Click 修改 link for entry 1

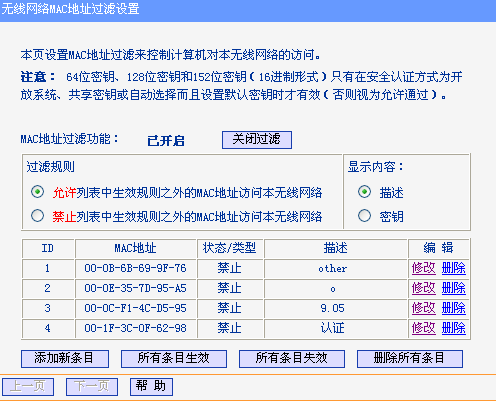point(423,268)
